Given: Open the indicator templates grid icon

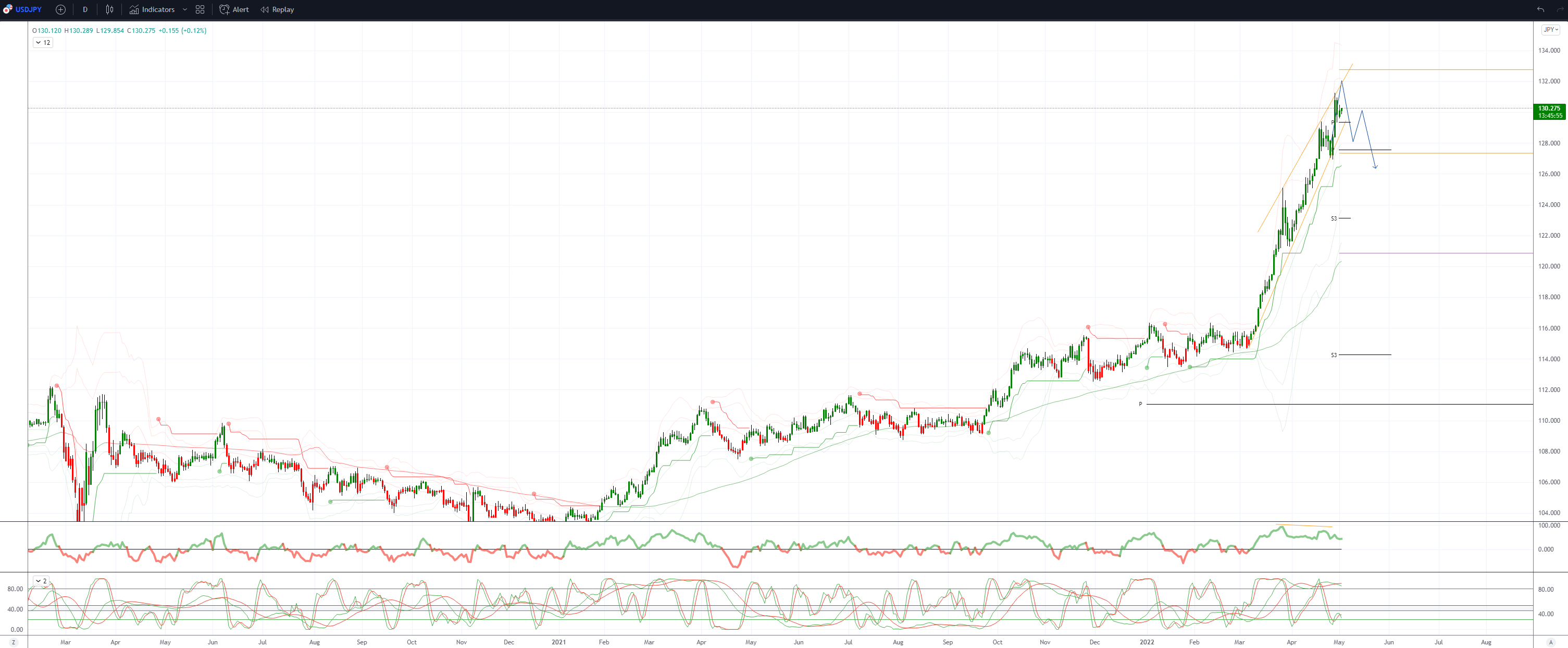Looking at the screenshot, I should pos(200,9).
